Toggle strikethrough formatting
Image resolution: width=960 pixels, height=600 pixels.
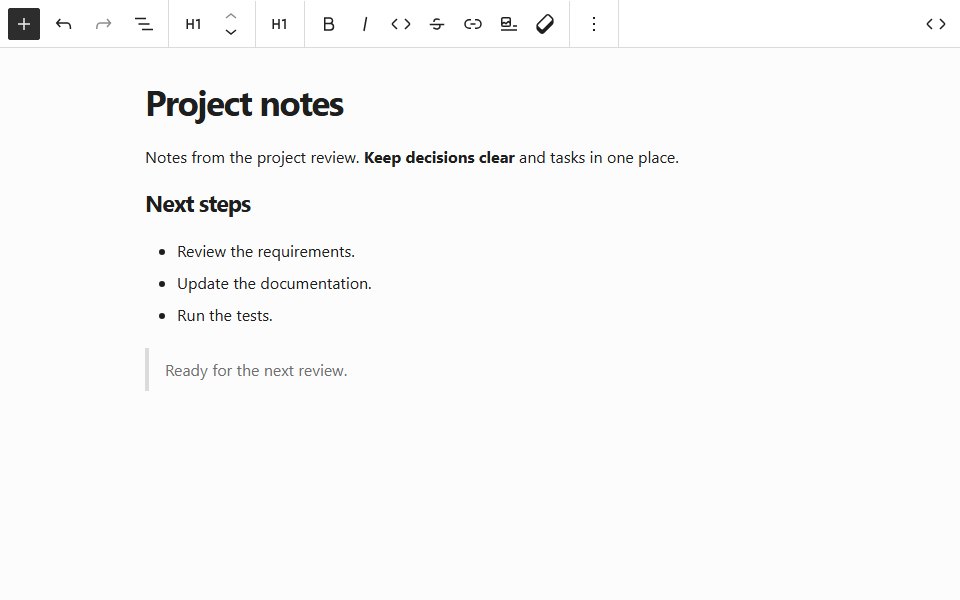(x=437, y=24)
